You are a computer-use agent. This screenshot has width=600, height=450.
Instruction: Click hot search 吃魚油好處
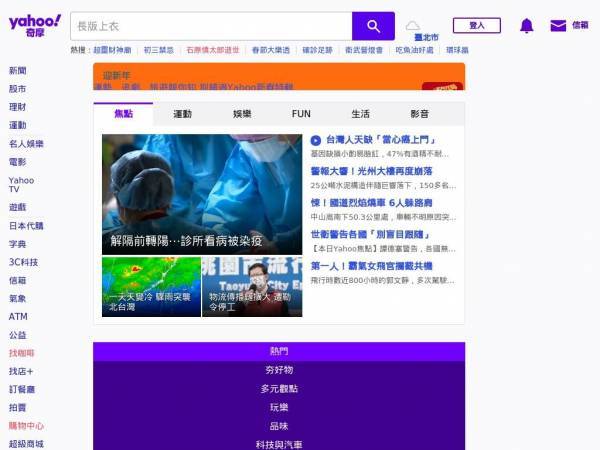click(414, 50)
